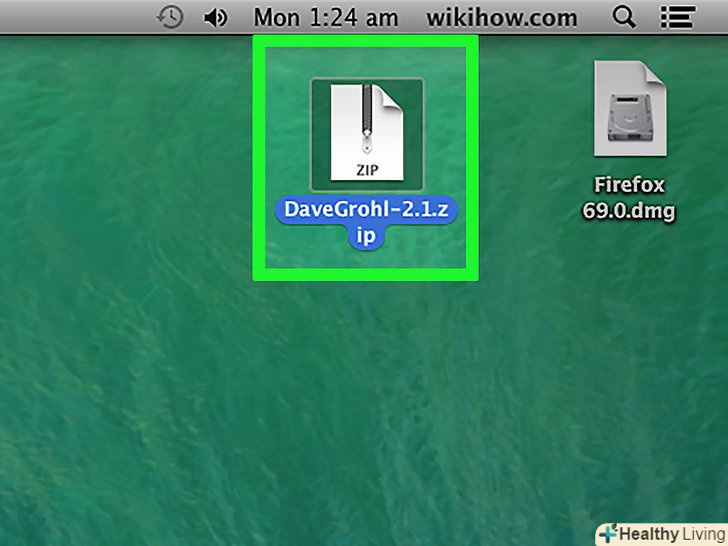Open the Time Machine menu bar icon

click(x=169, y=18)
